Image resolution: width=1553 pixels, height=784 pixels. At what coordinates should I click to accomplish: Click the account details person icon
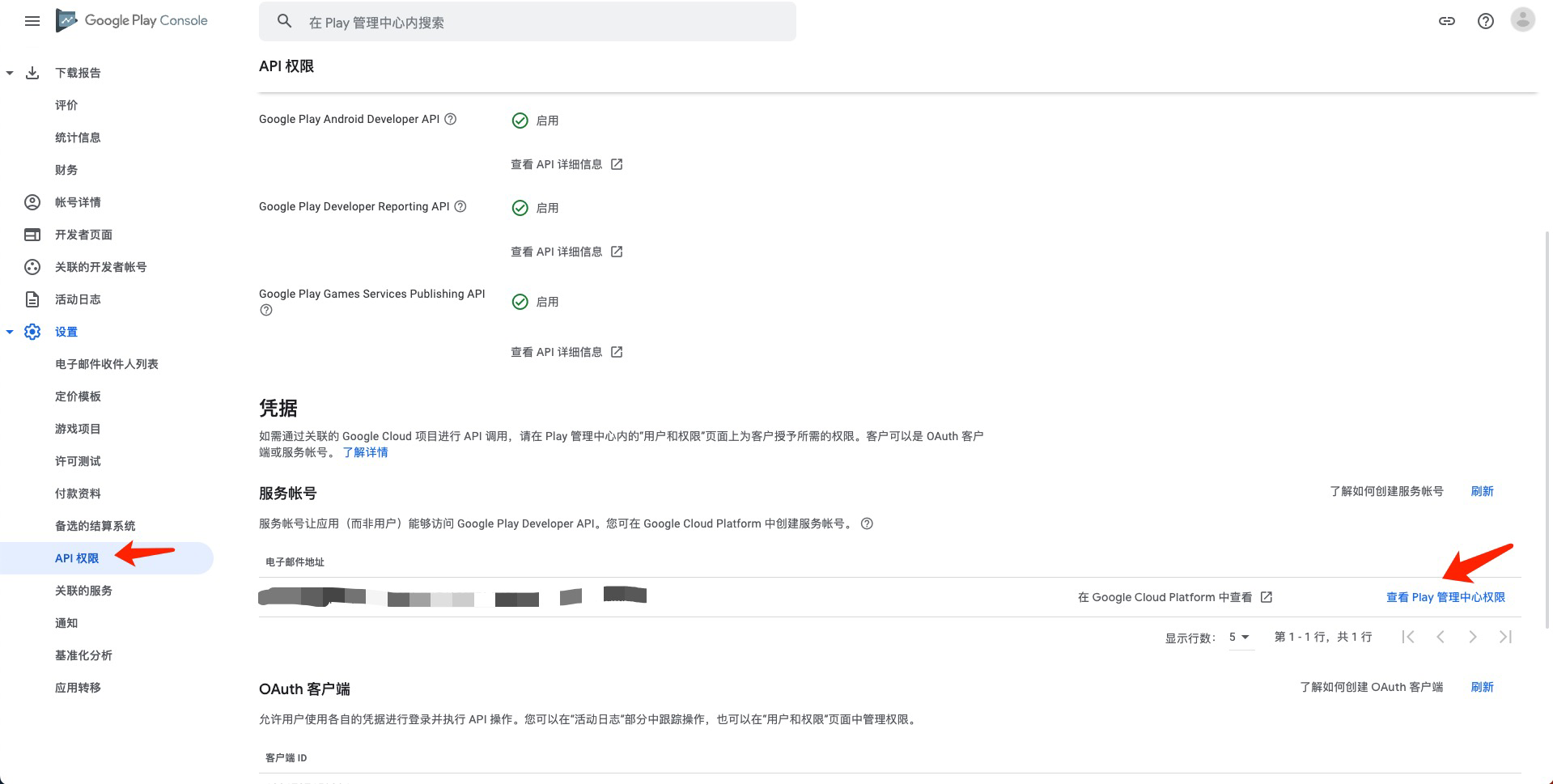[32, 202]
